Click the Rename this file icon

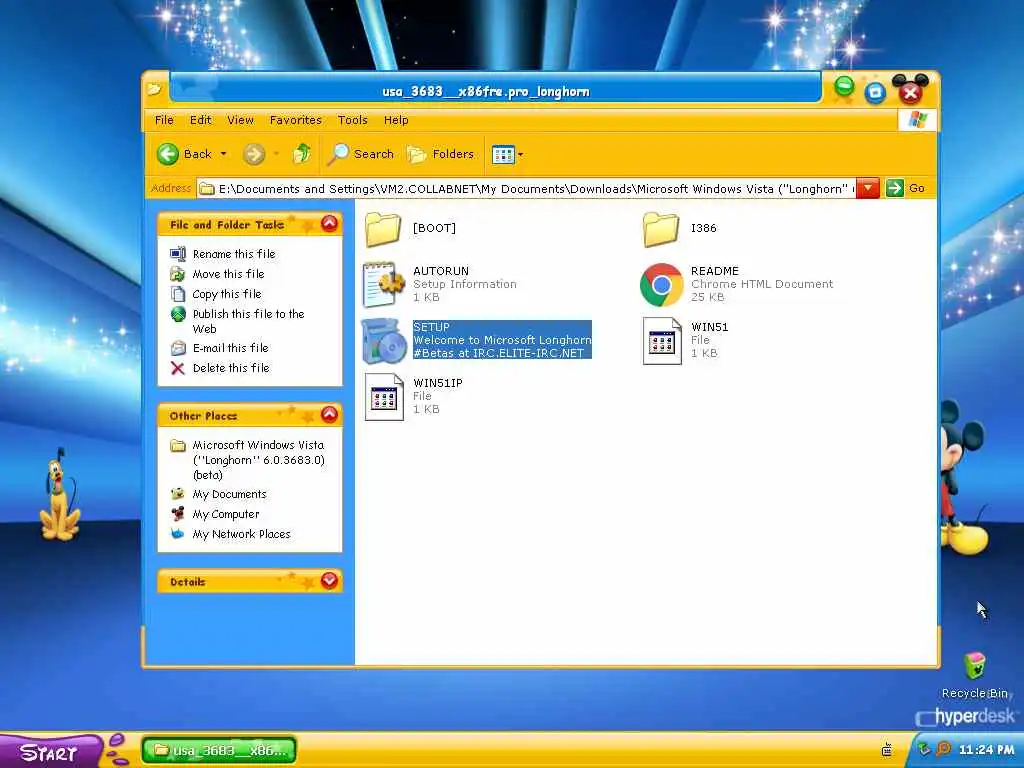pos(178,254)
